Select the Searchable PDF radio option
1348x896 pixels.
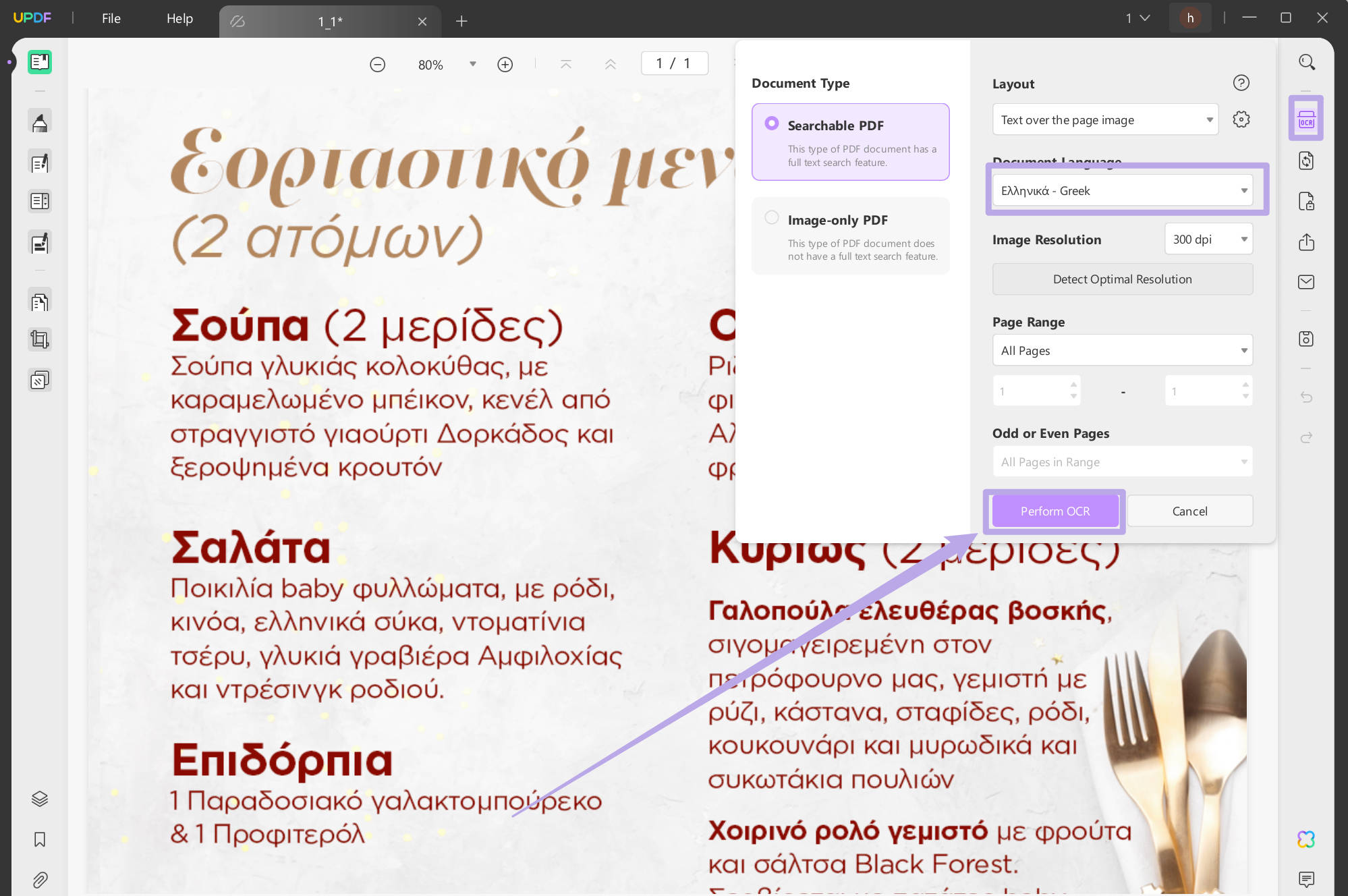(771, 123)
